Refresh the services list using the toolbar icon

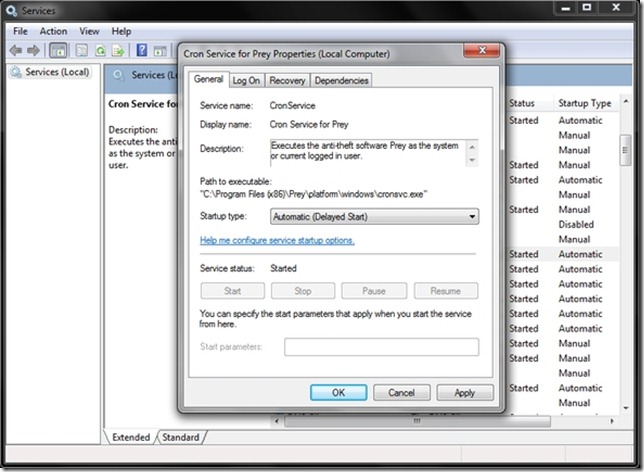pyautogui.click(x=100, y=51)
